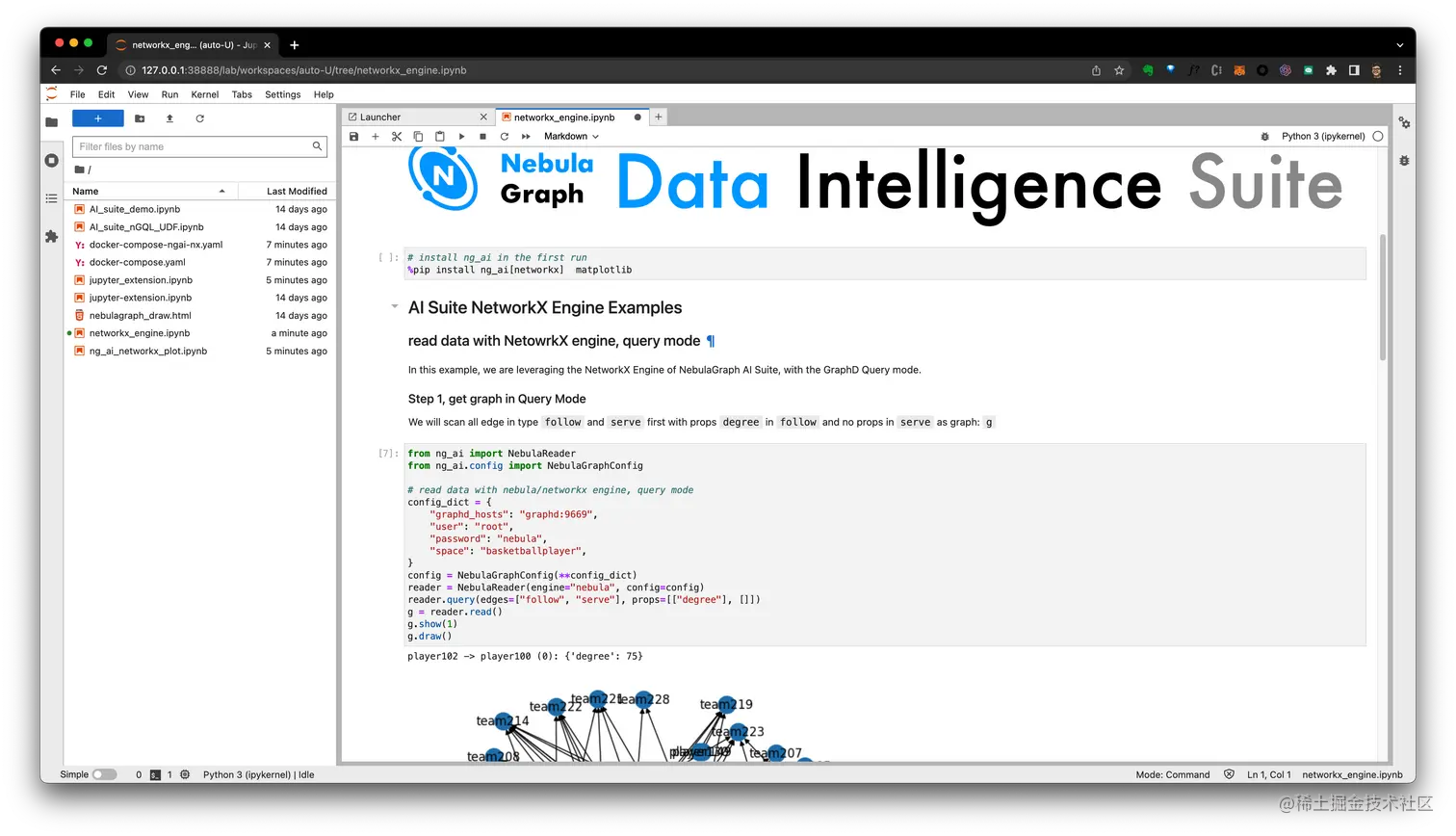Open the Table of Contents panel

click(x=52, y=198)
